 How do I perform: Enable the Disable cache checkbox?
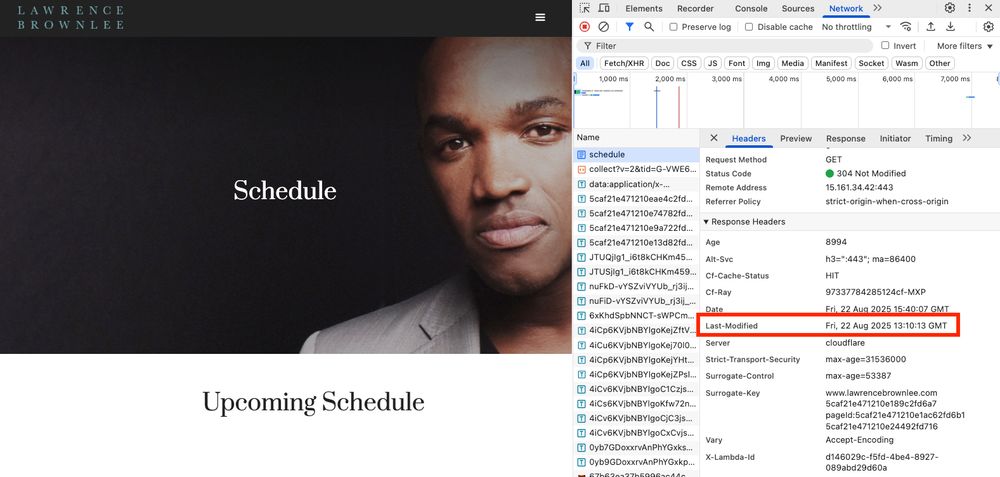[749, 27]
